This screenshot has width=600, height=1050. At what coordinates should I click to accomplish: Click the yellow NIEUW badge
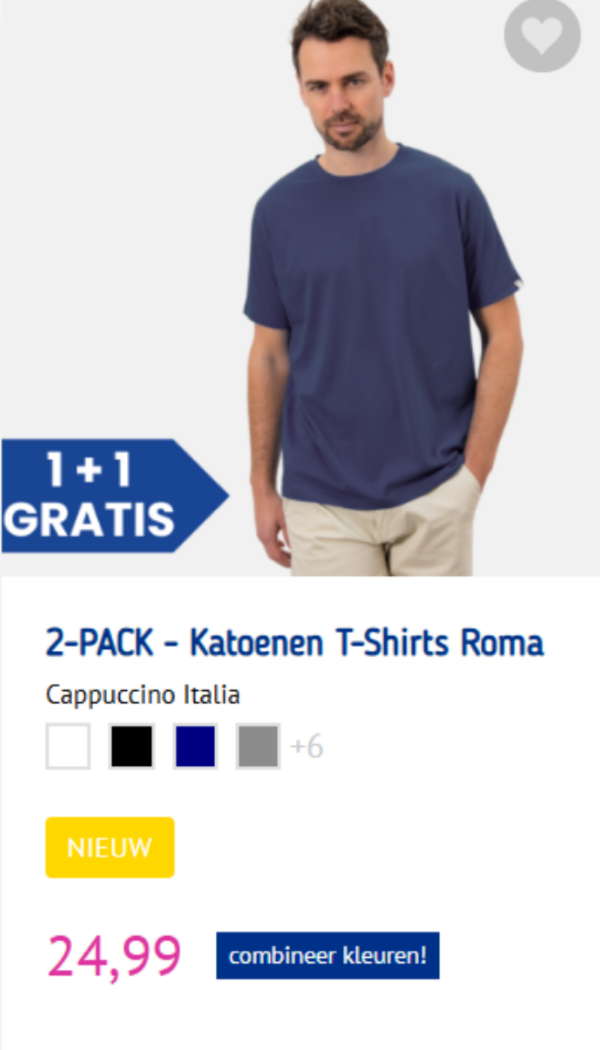pos(110,847)
